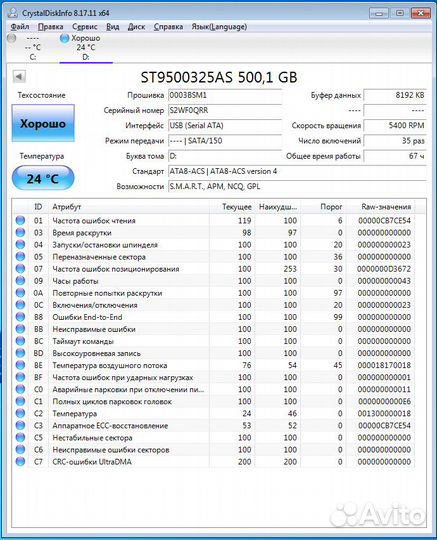Click status icon for Частота ошибок позиционирования
Viewport: 437px width, 540px height.
[x=20, y=269]
